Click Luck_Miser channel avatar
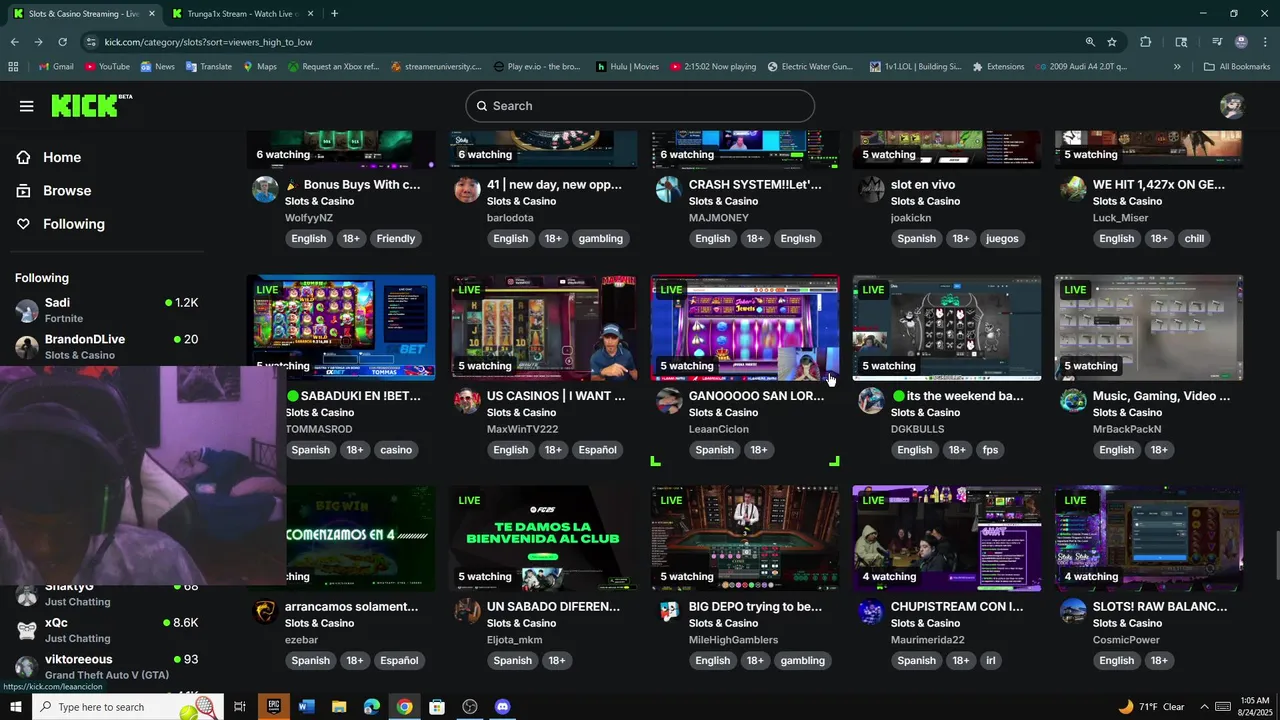This screenshot has width=1280, height=720. point(1073,190)
